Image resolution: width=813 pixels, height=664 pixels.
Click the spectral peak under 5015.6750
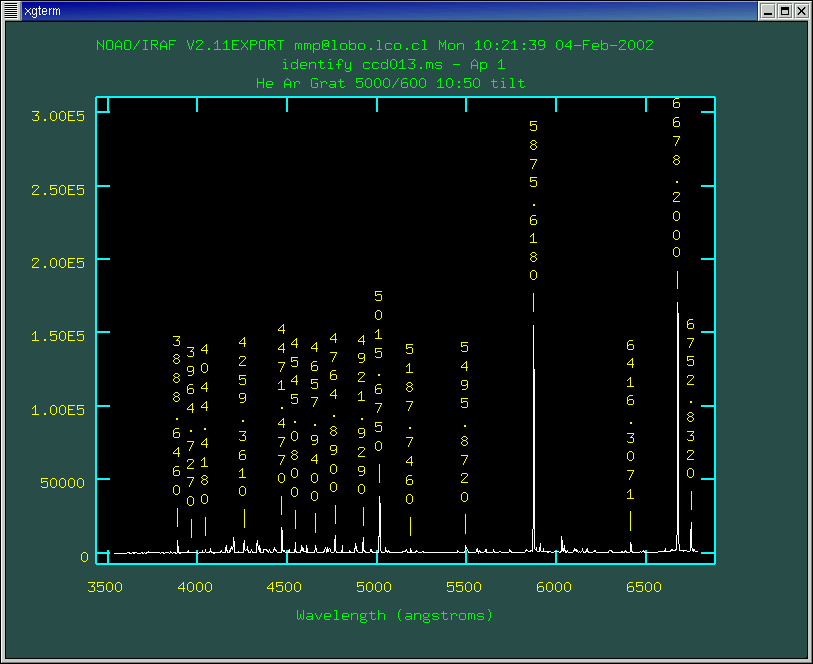click(x=380, y=524)
